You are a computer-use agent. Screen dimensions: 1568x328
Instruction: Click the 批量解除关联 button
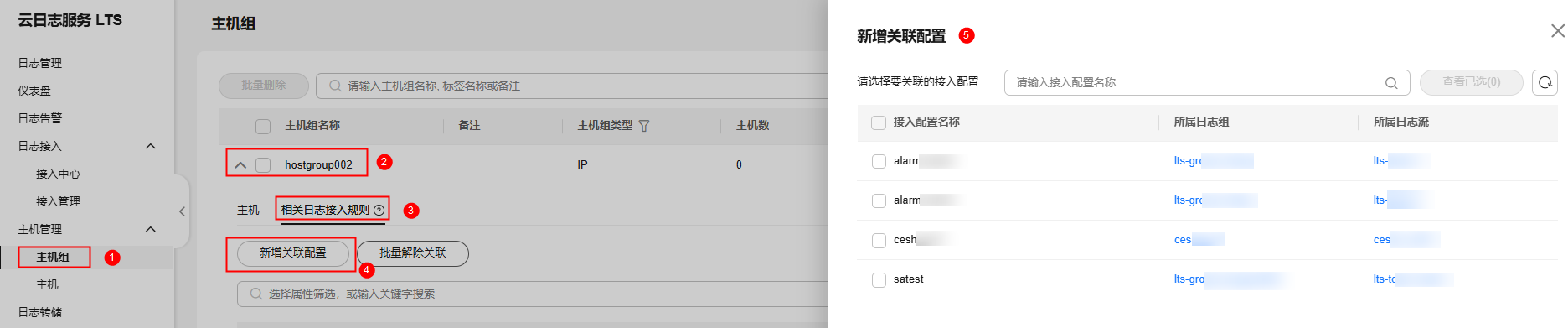413,253
